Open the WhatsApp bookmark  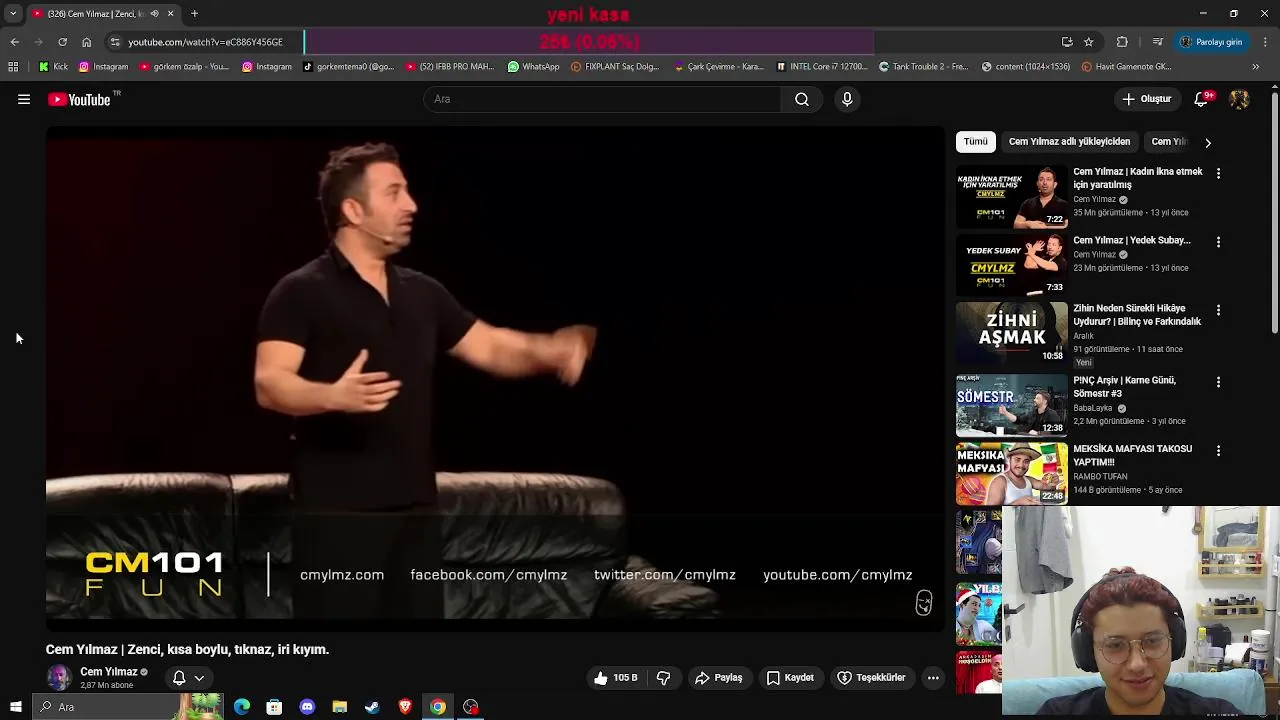click(x=533, y=67)
